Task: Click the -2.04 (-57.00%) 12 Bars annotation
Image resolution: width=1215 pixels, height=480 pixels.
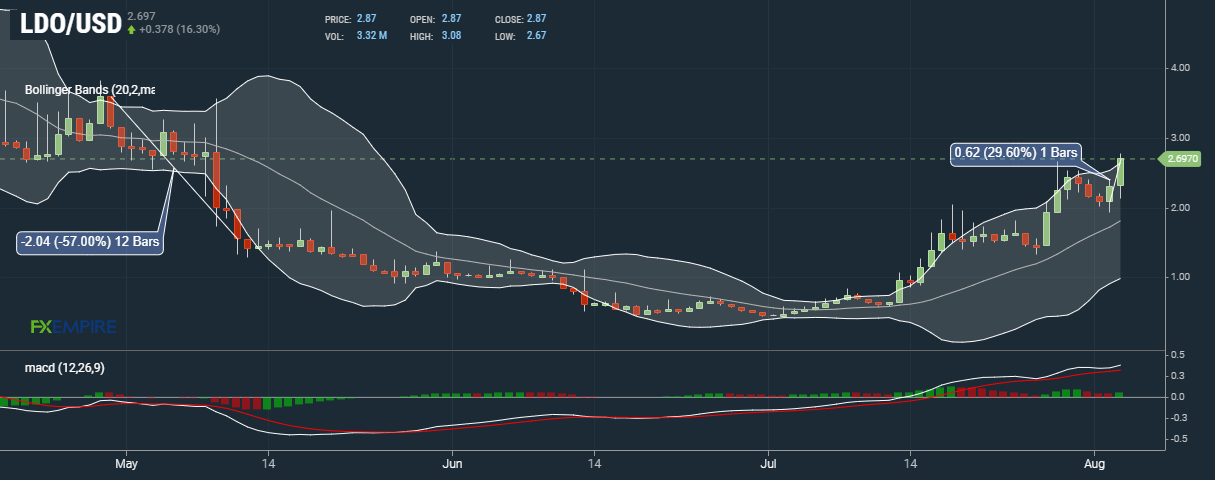Action: tap(90, 242)
